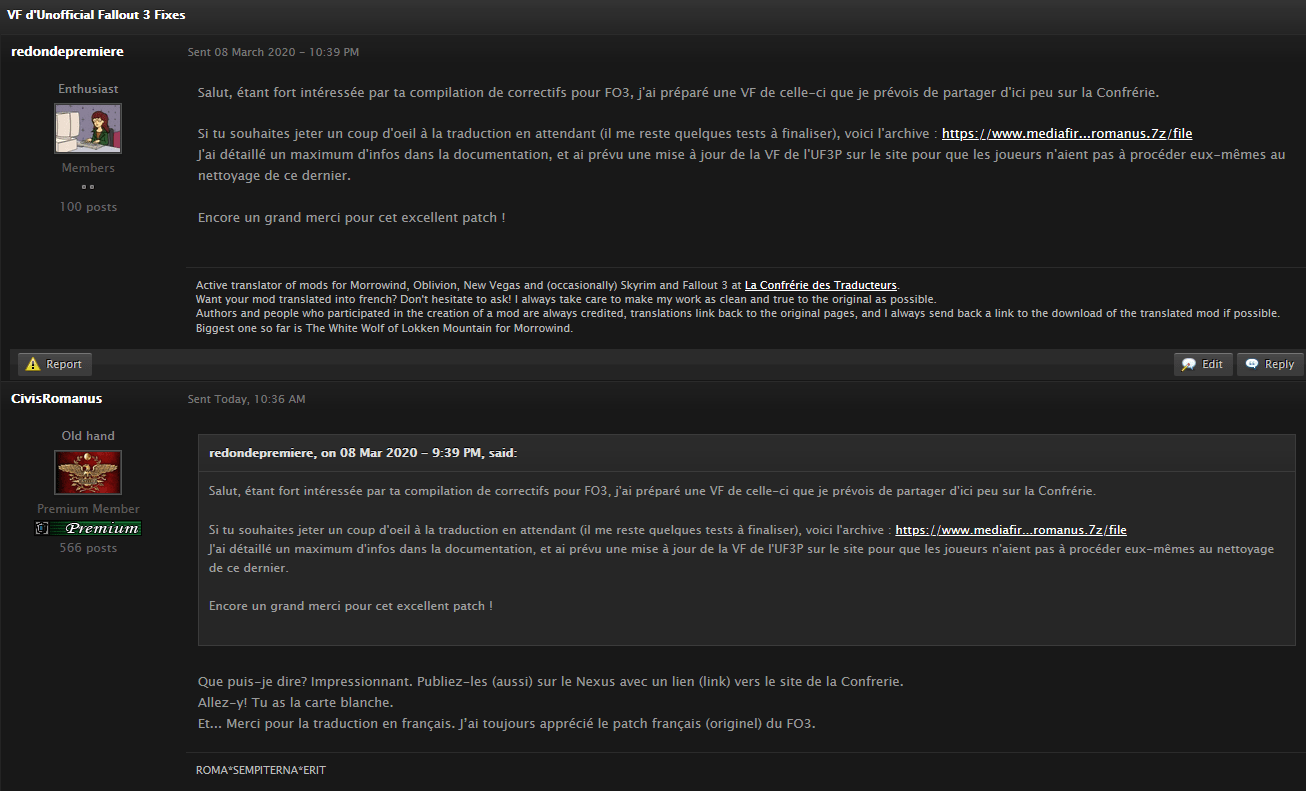The height and width of the screenshot is (791, 1306).
Task: Click the Sent Today 10:36 AM timestamp
Action: click(246, 399)
